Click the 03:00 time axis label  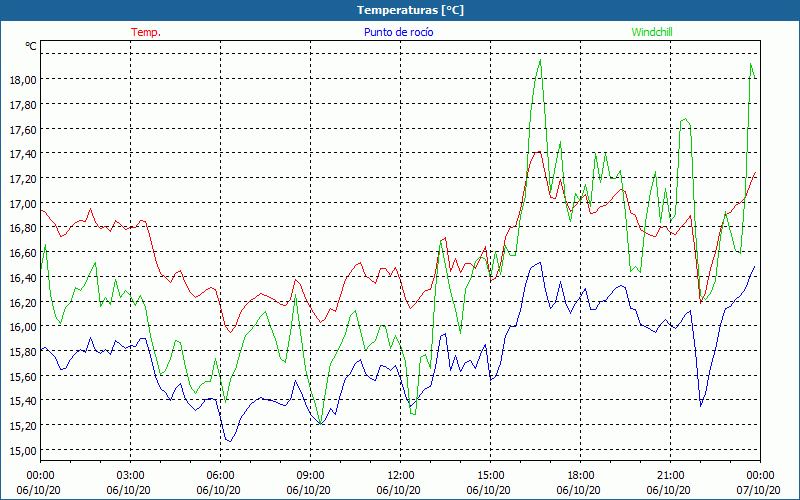130,476
